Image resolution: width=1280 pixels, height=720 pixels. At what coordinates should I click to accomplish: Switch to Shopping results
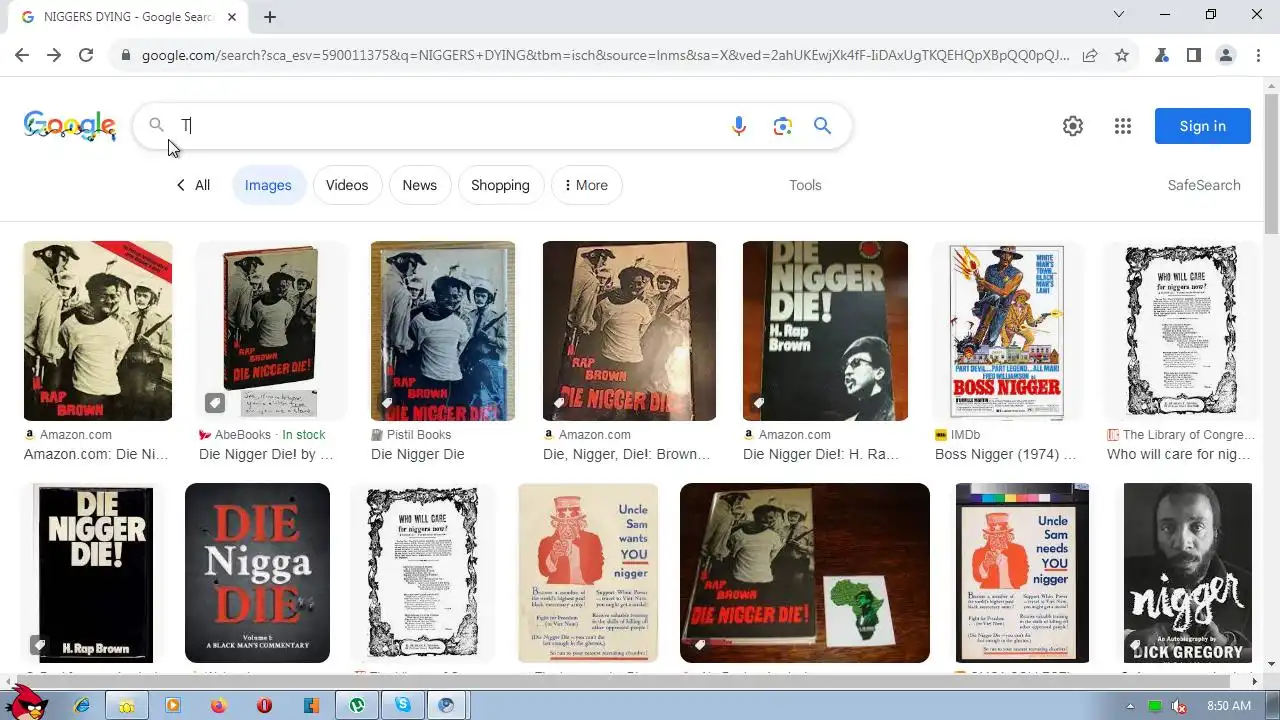pos(500,185)
